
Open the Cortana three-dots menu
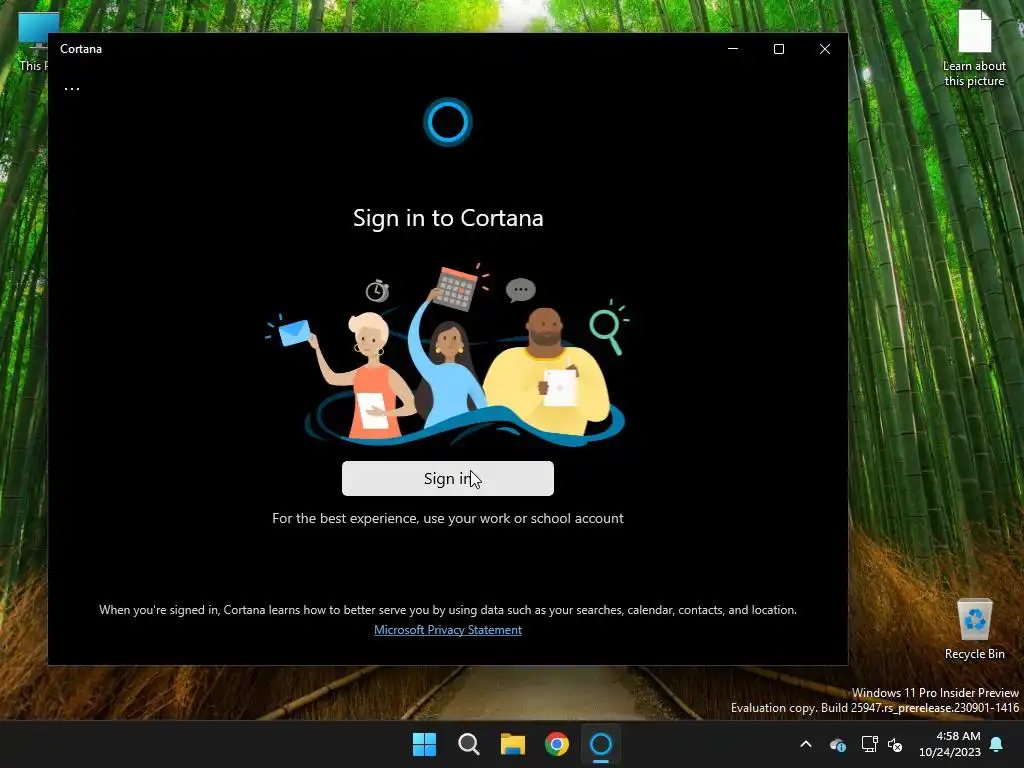tap(72, 88)
